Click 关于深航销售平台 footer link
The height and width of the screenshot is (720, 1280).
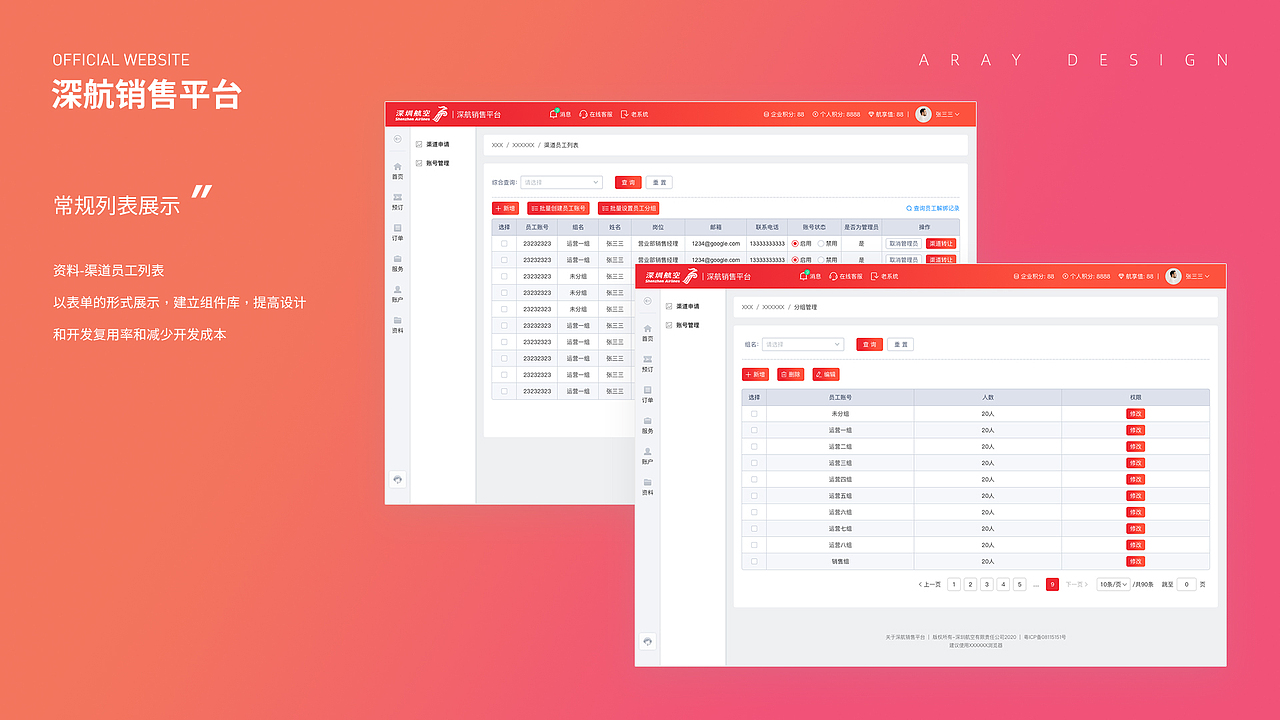[905, 637]
